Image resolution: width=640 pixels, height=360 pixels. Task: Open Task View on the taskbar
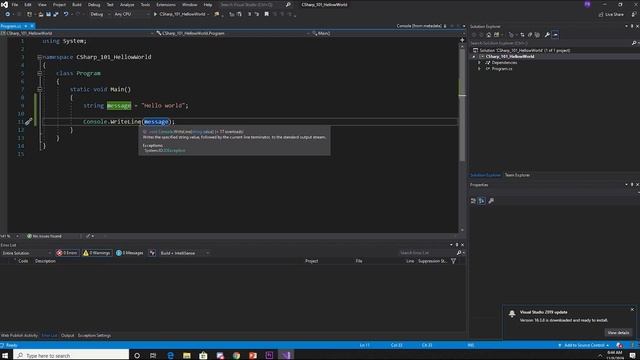[x=153, y=356]
